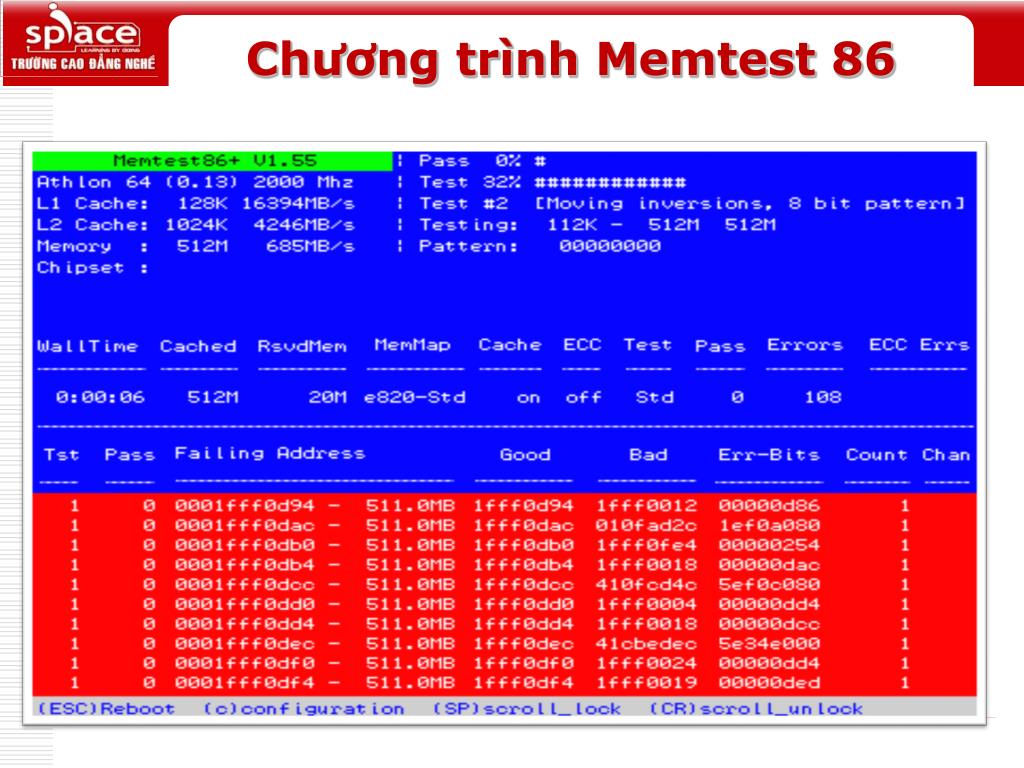Click the Tst table header
This screenshot has height=768, width=1024.
61,455
